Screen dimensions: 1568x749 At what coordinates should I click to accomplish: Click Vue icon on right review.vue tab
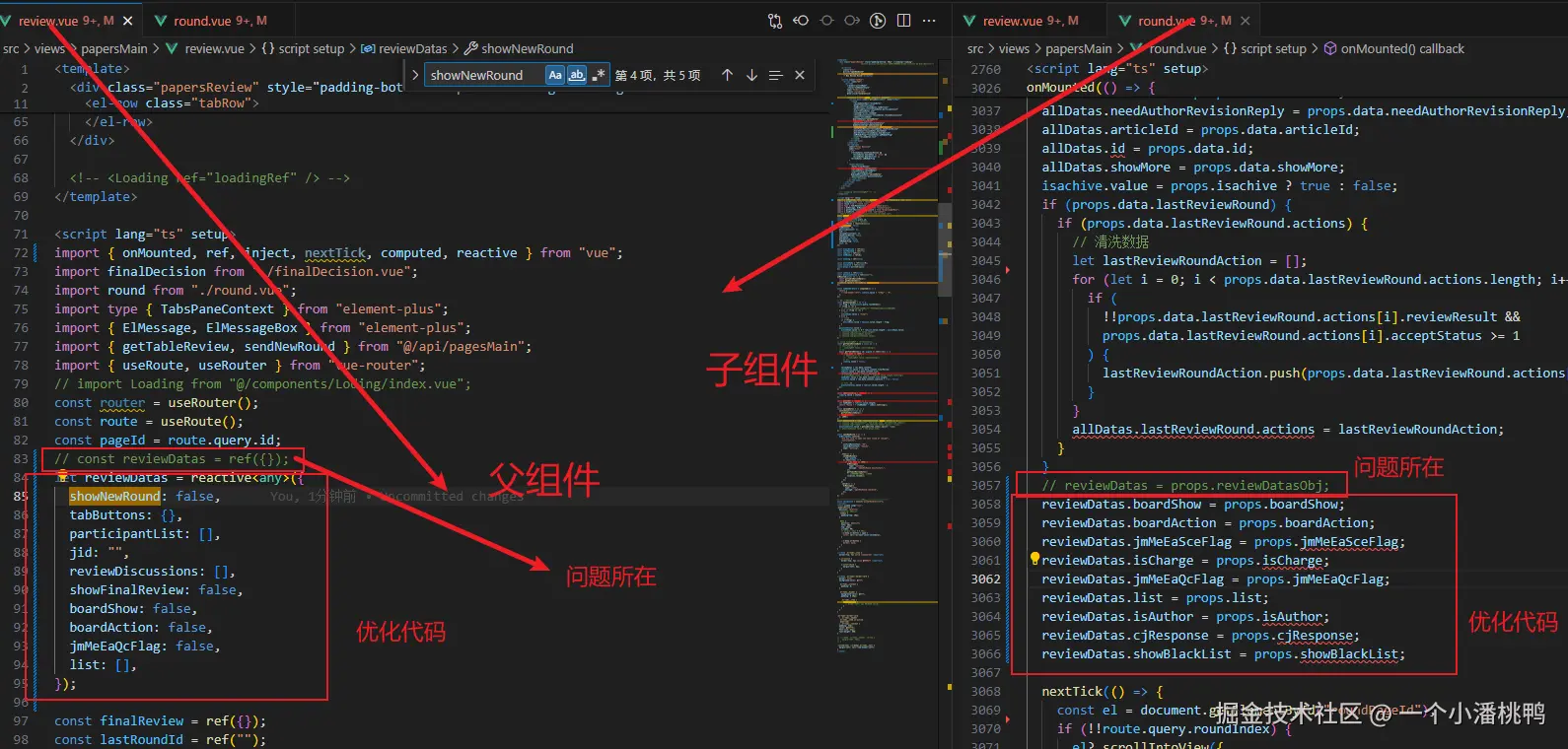(969, 21)
